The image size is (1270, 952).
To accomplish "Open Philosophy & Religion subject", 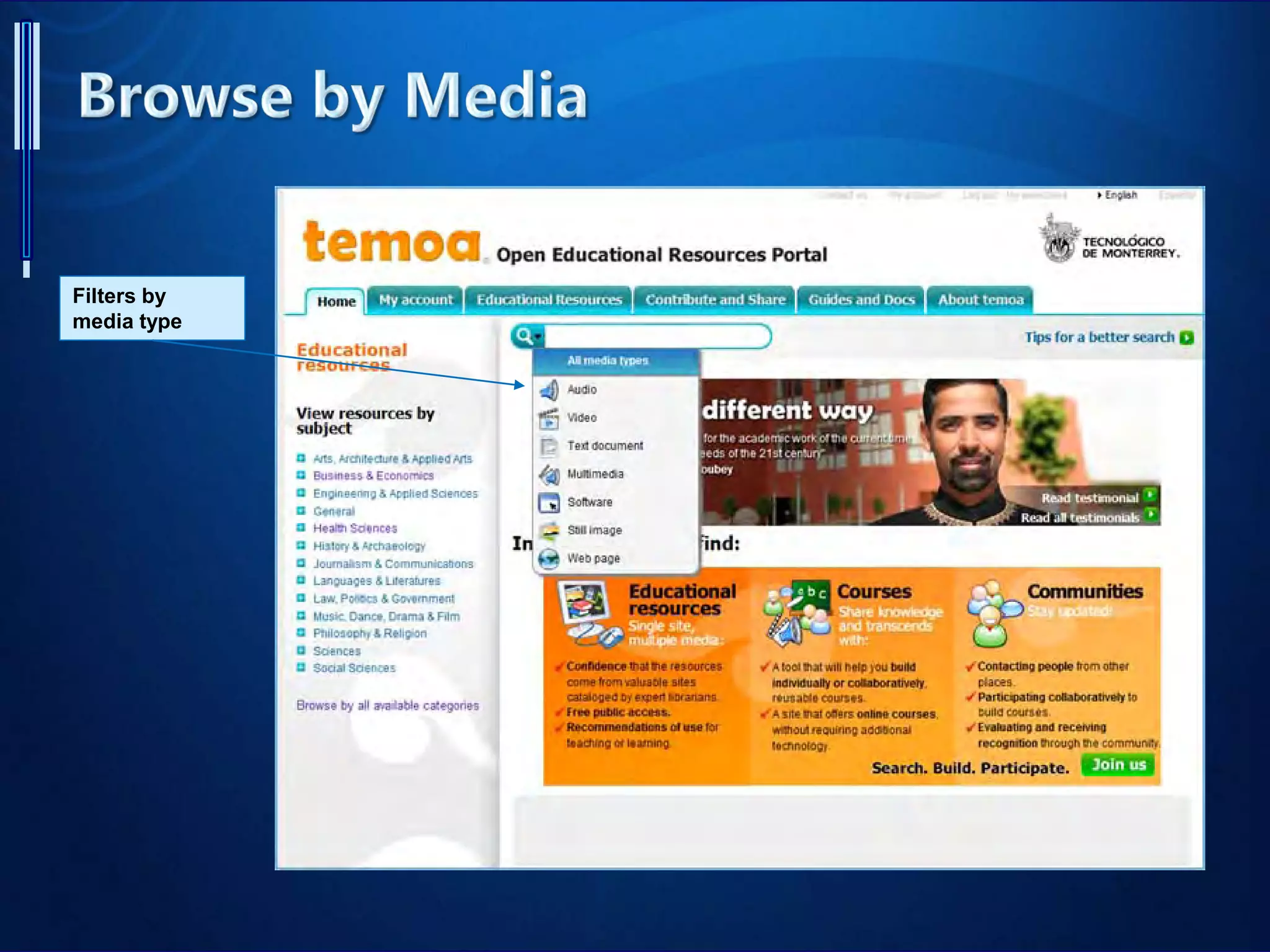I will tap(370, 633).
